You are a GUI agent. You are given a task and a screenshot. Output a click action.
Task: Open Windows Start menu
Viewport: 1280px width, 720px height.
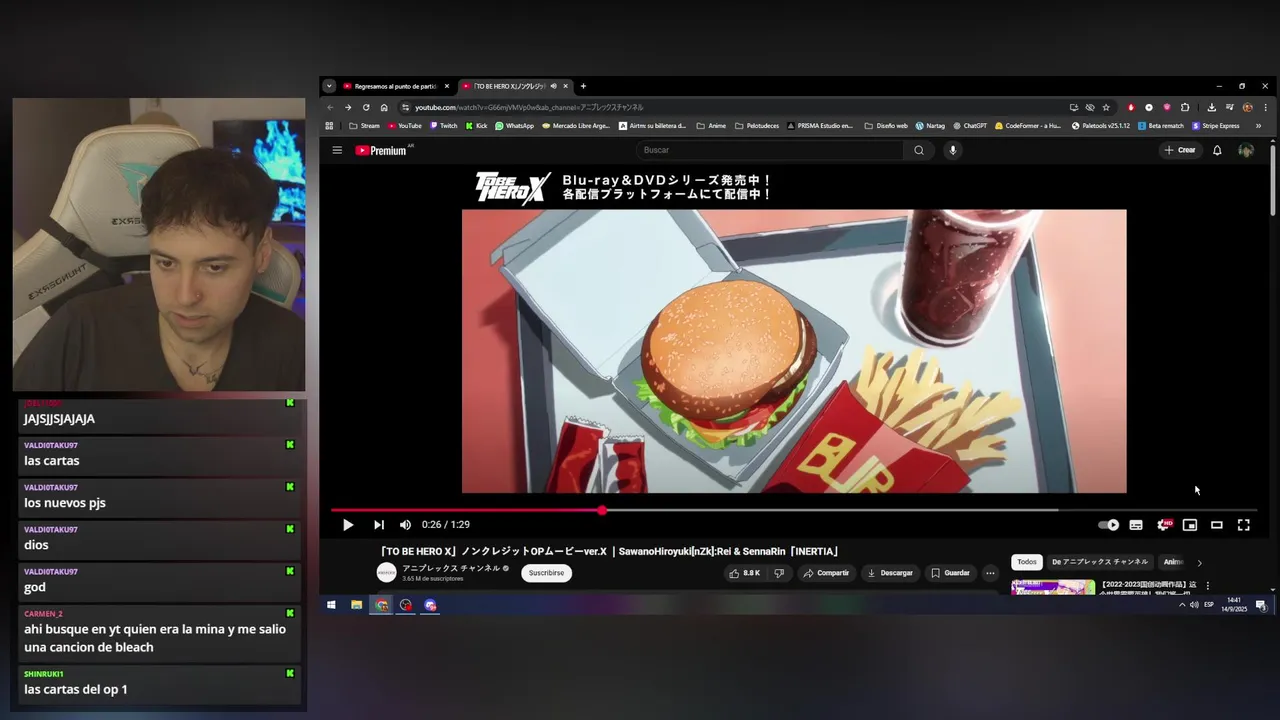click(x=331, y=605)
